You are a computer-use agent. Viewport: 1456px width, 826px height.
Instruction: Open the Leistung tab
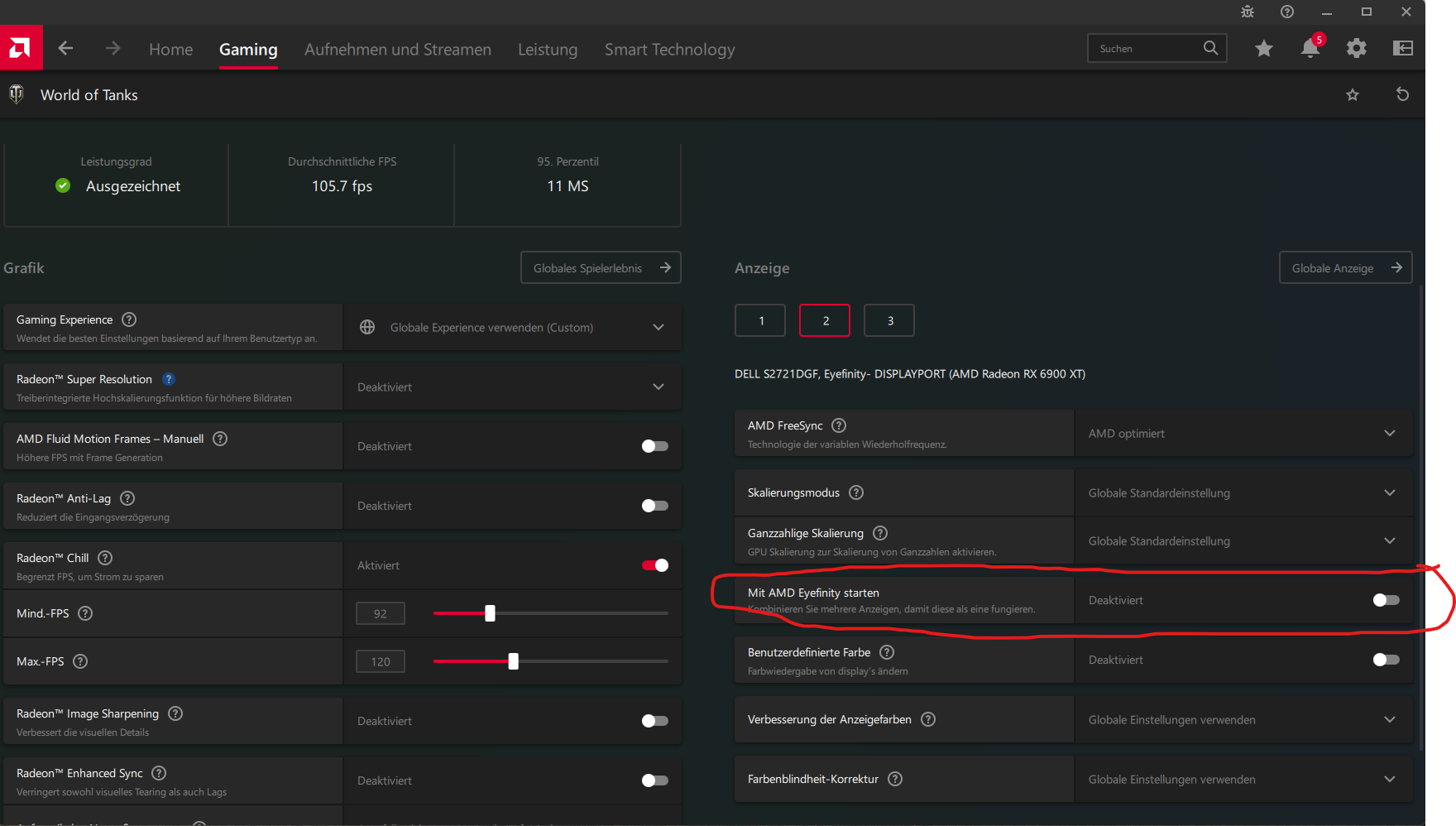point(548,50)
